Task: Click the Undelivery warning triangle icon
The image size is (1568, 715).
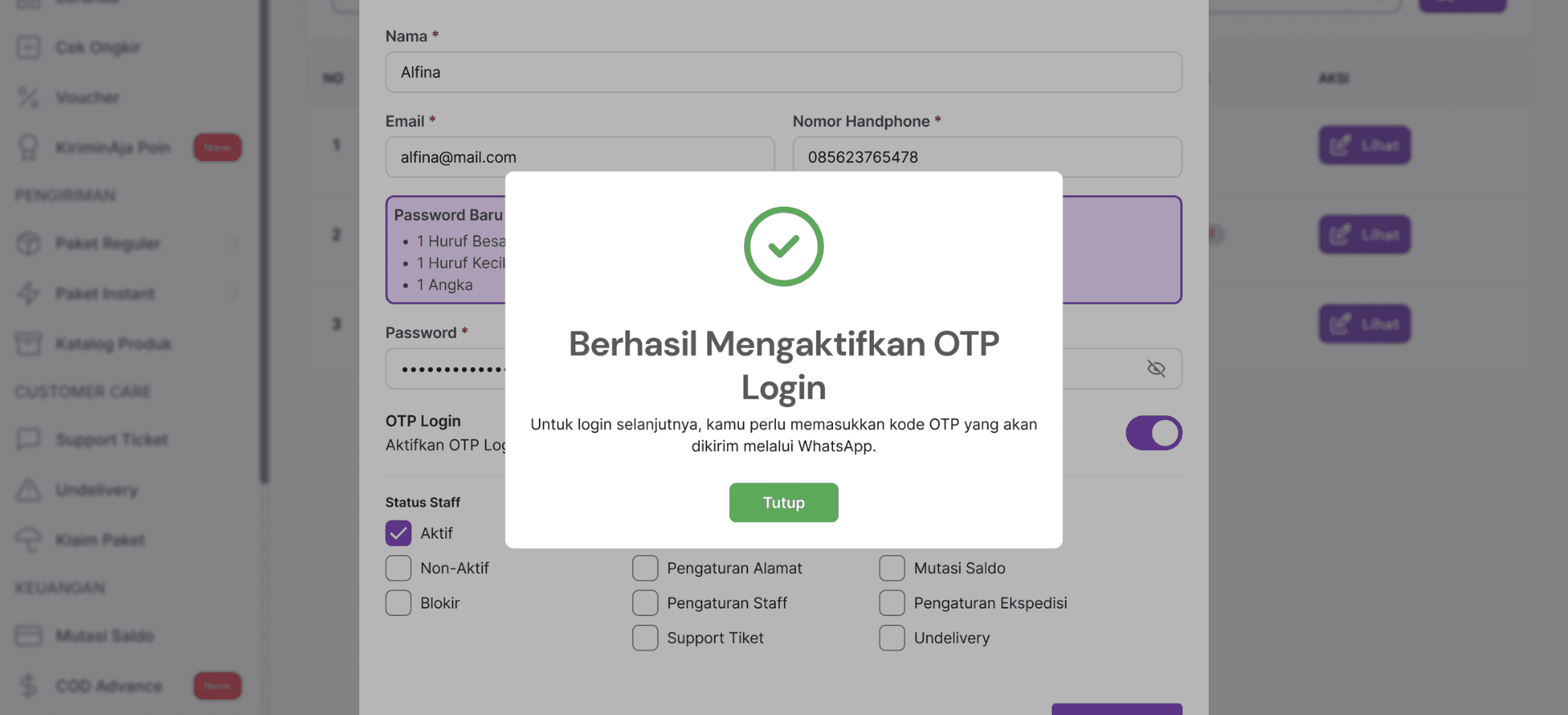Action: (x=29, y=489)
